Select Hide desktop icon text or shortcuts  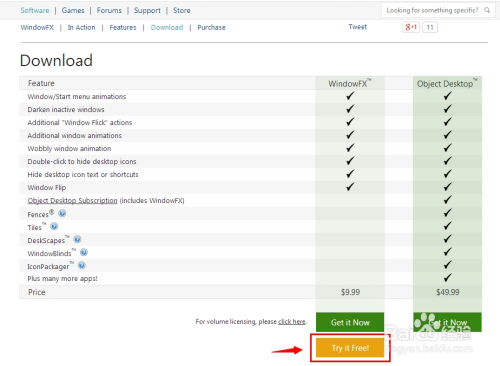[x=83, y=175]
